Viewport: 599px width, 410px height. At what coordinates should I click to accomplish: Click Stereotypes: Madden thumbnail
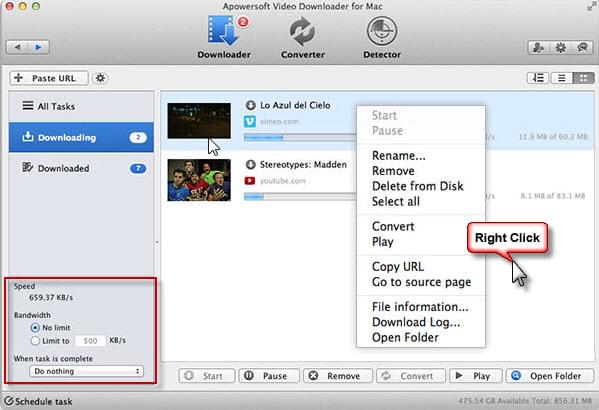(199, 180)
